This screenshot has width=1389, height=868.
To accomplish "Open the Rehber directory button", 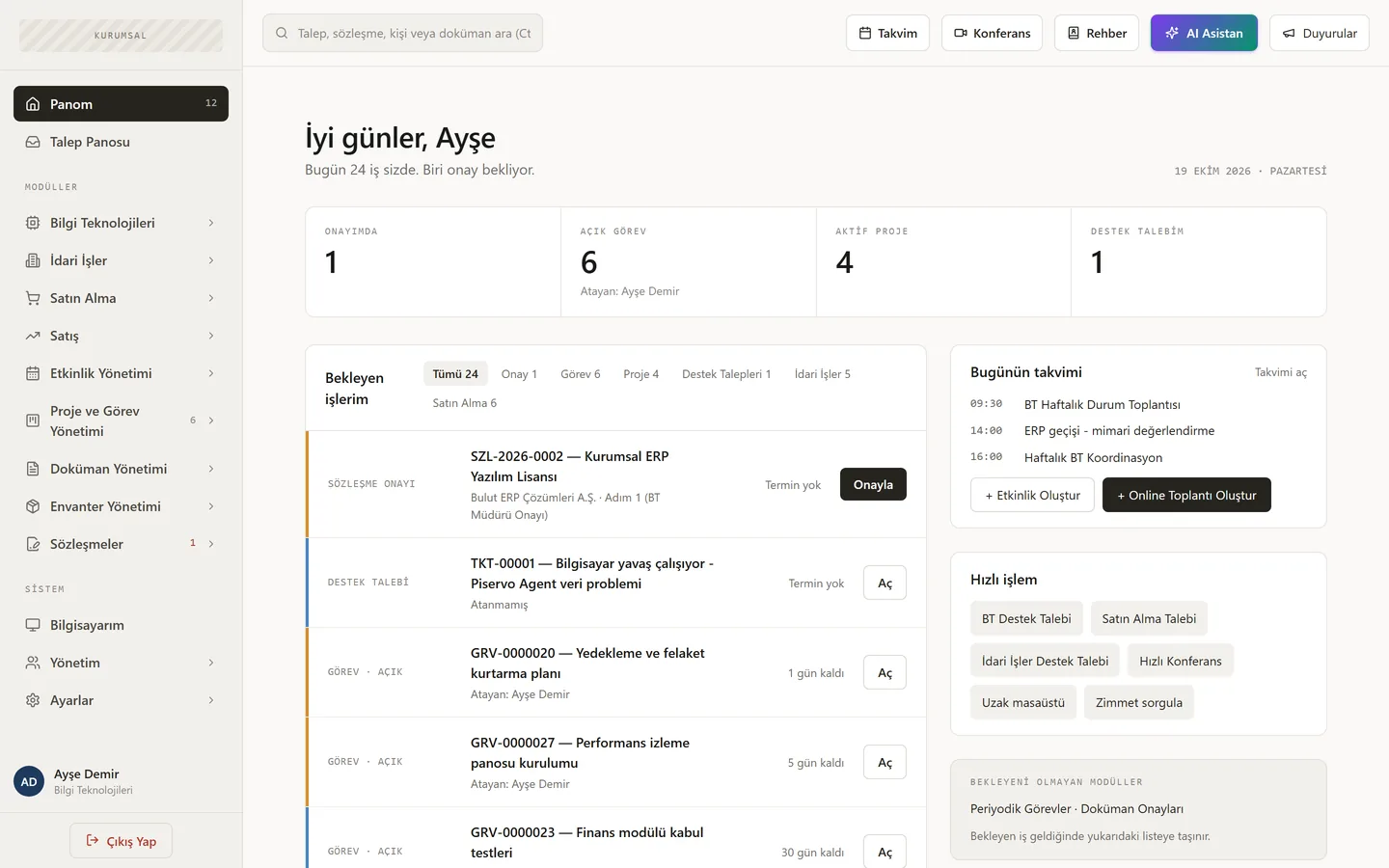I will (1097, 33).
